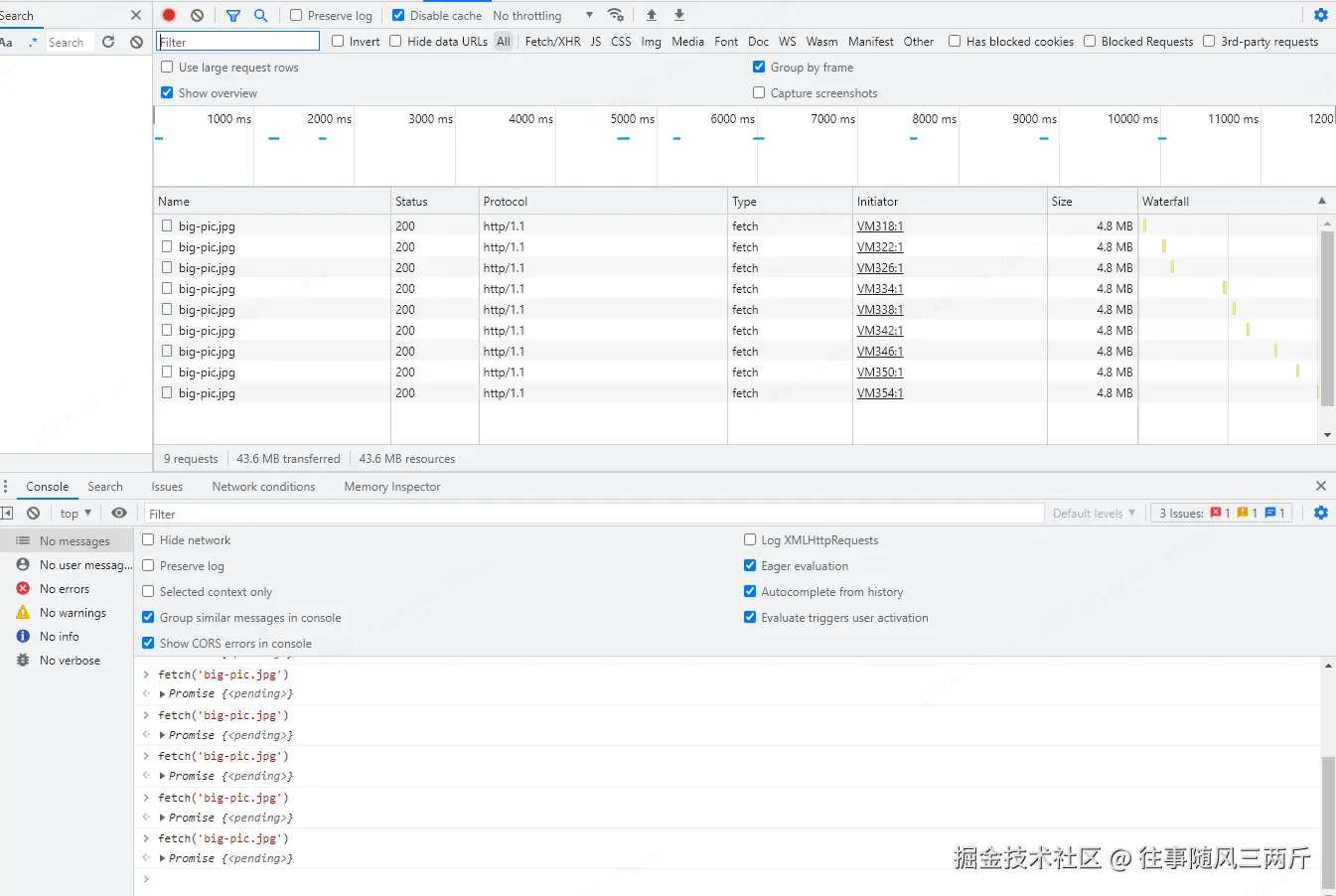Clear the network log
1336x896 pixels.
pos(197,15)
